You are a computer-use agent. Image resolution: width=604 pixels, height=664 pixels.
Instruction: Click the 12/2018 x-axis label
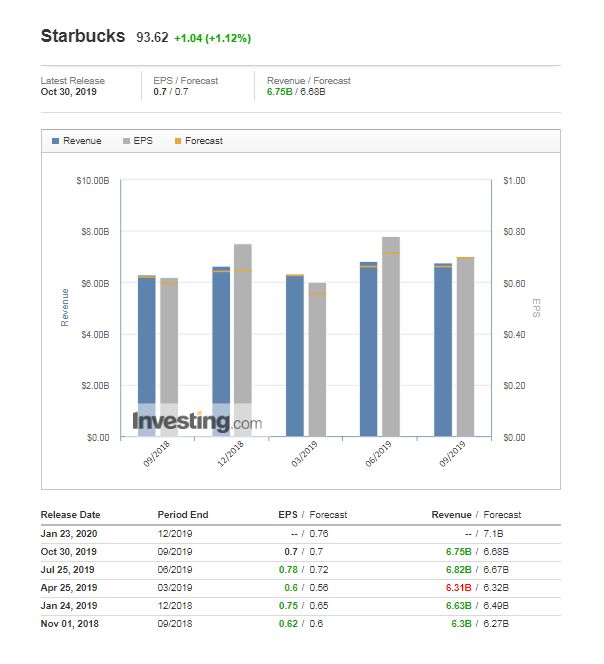click(x=230, y=454)
